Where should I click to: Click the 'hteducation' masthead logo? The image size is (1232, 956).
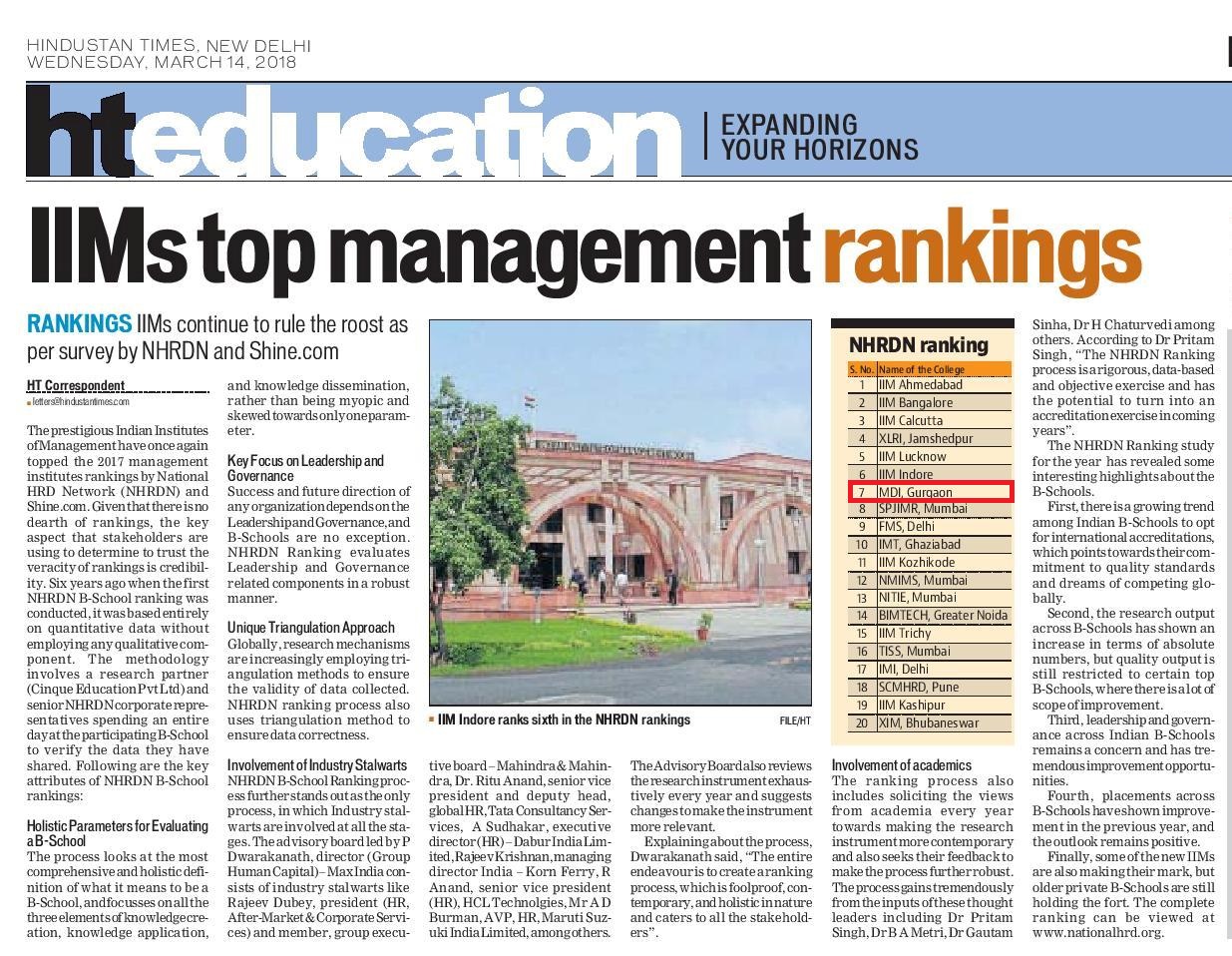pos(352,133)
